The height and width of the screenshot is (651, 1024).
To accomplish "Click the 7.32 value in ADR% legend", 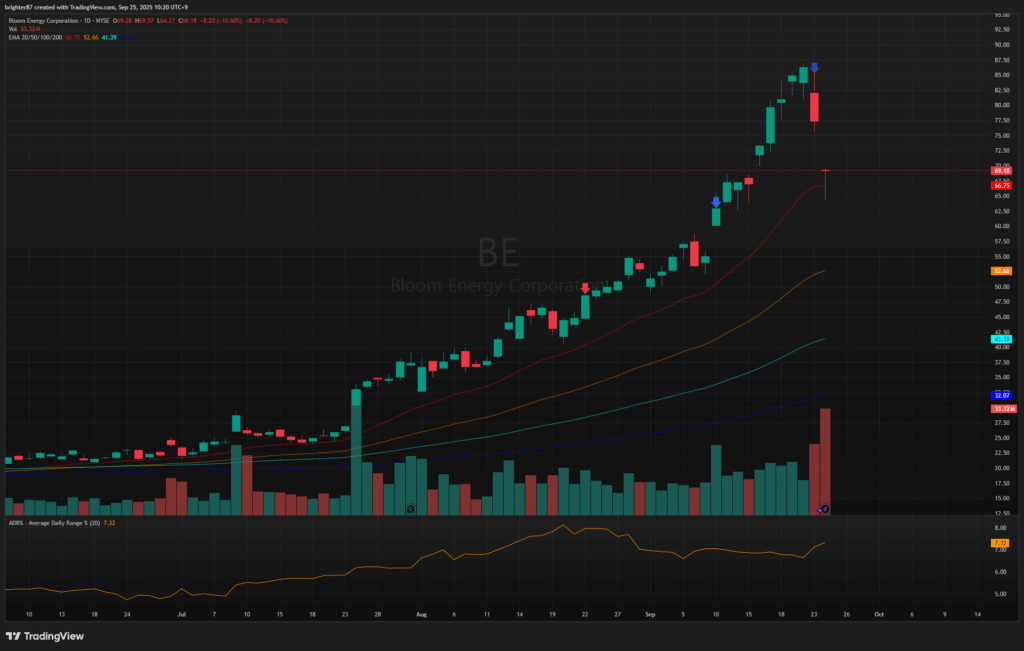I will pyautogui.click(x=110, y=523).
